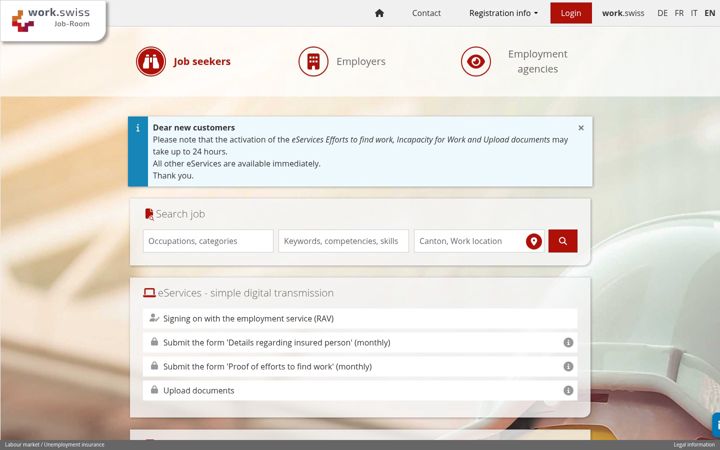Viewport: 720px width, 450px height.
Task: Select the EN language option
Action: [709, 13]
